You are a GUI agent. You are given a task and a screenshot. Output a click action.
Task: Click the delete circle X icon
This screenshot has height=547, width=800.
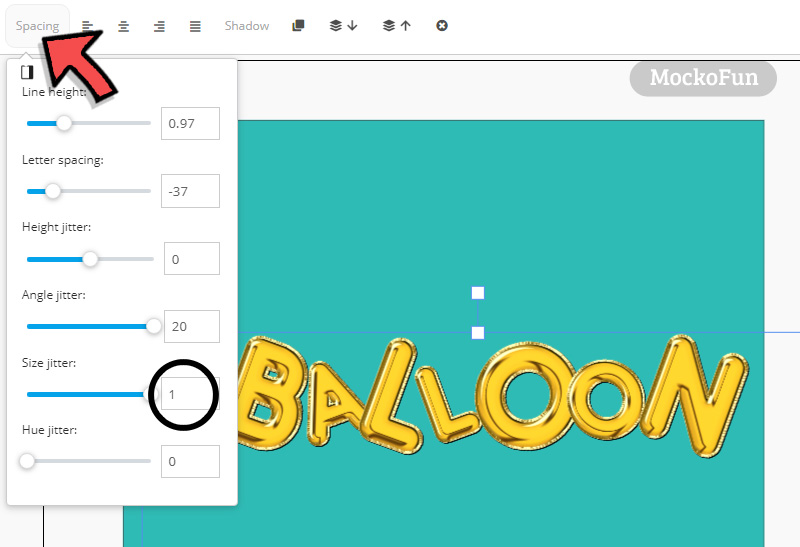(442, 26)
